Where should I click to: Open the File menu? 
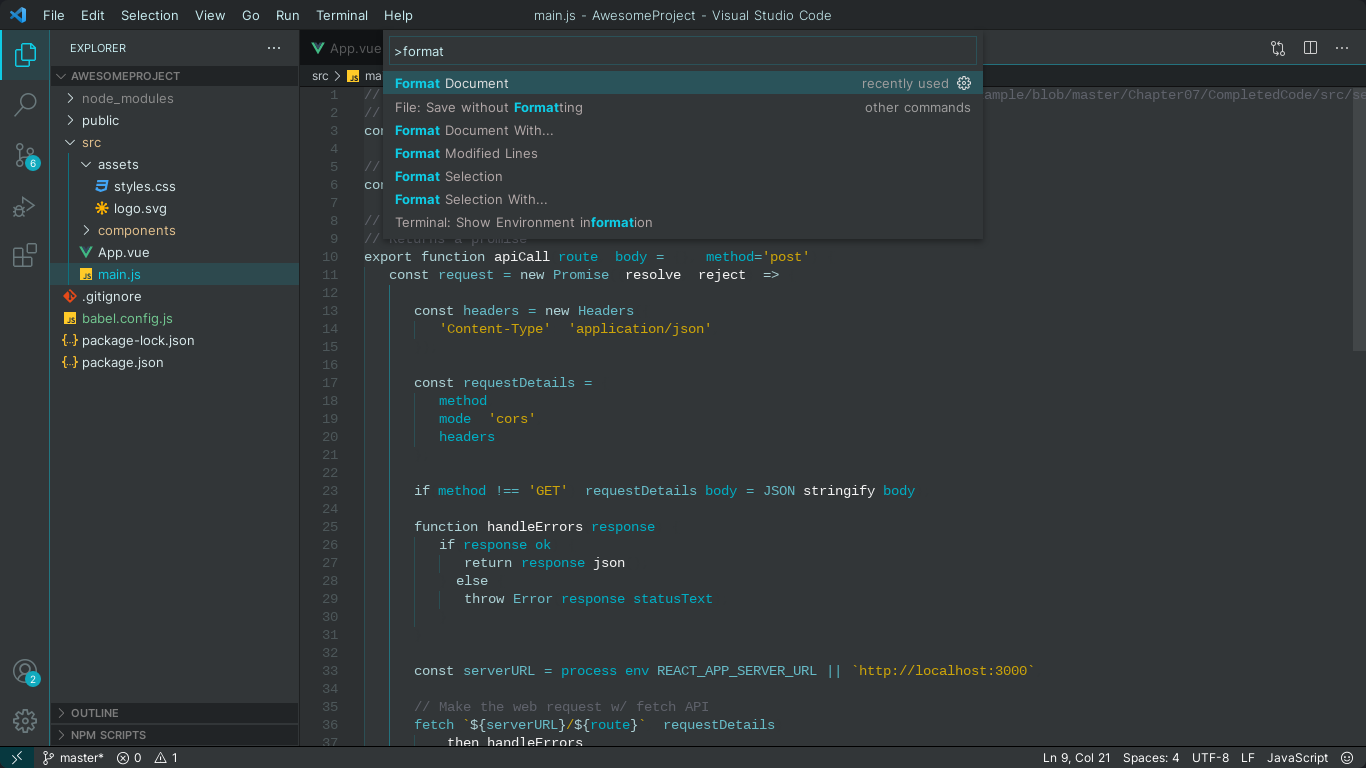(54, 15)
